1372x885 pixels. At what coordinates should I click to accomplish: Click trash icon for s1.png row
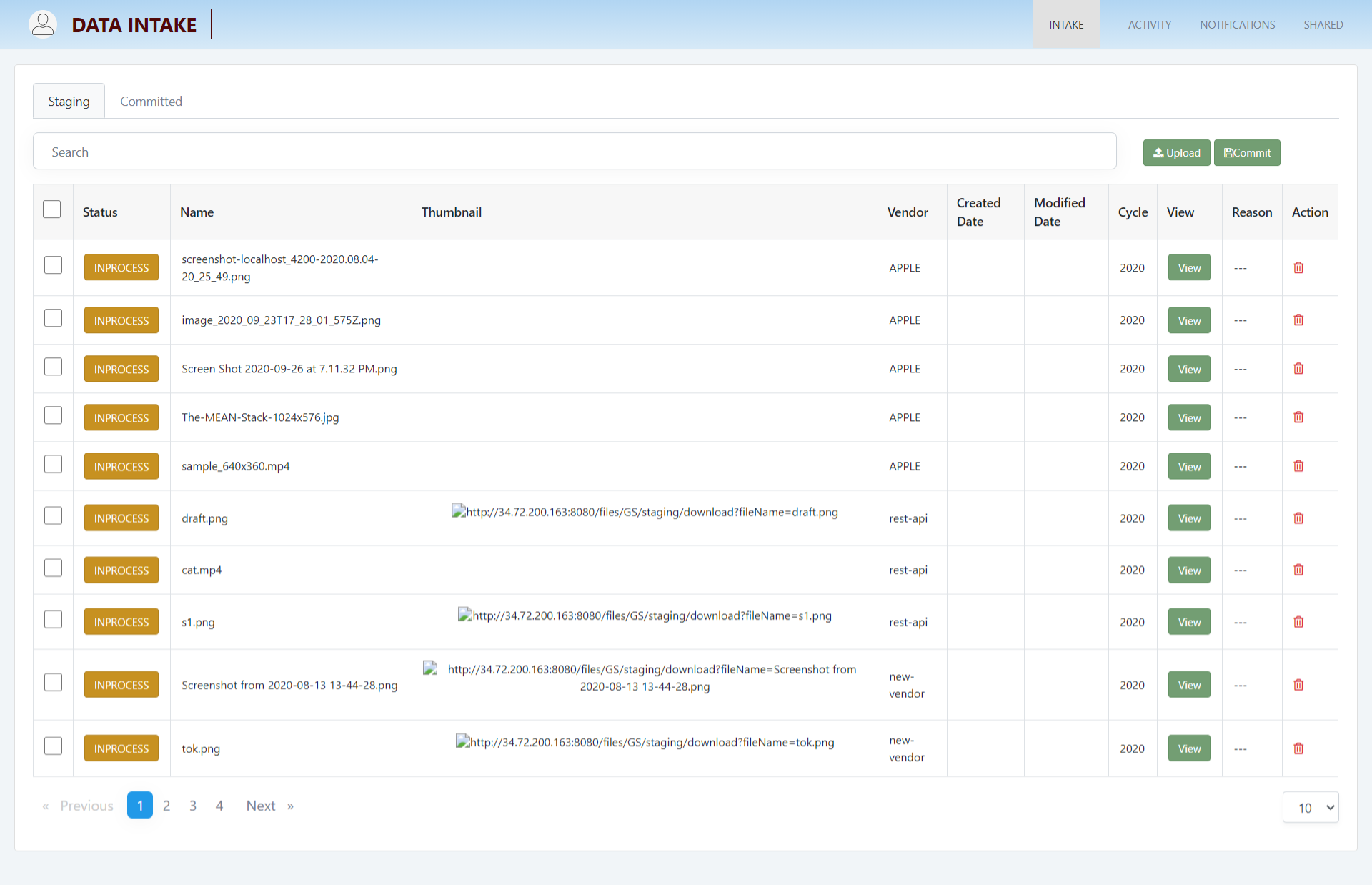coord(1298,622)
